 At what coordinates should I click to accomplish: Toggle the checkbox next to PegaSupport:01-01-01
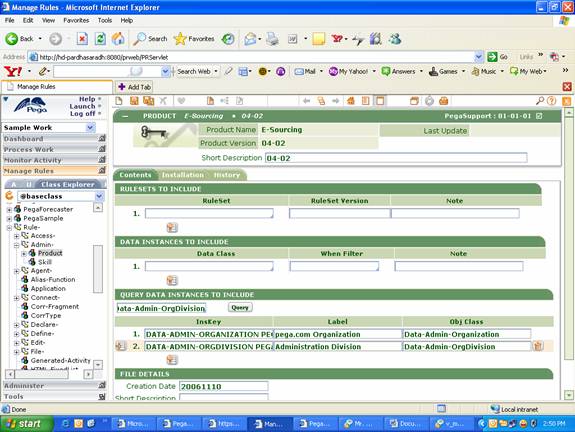(x=539, y=116)
